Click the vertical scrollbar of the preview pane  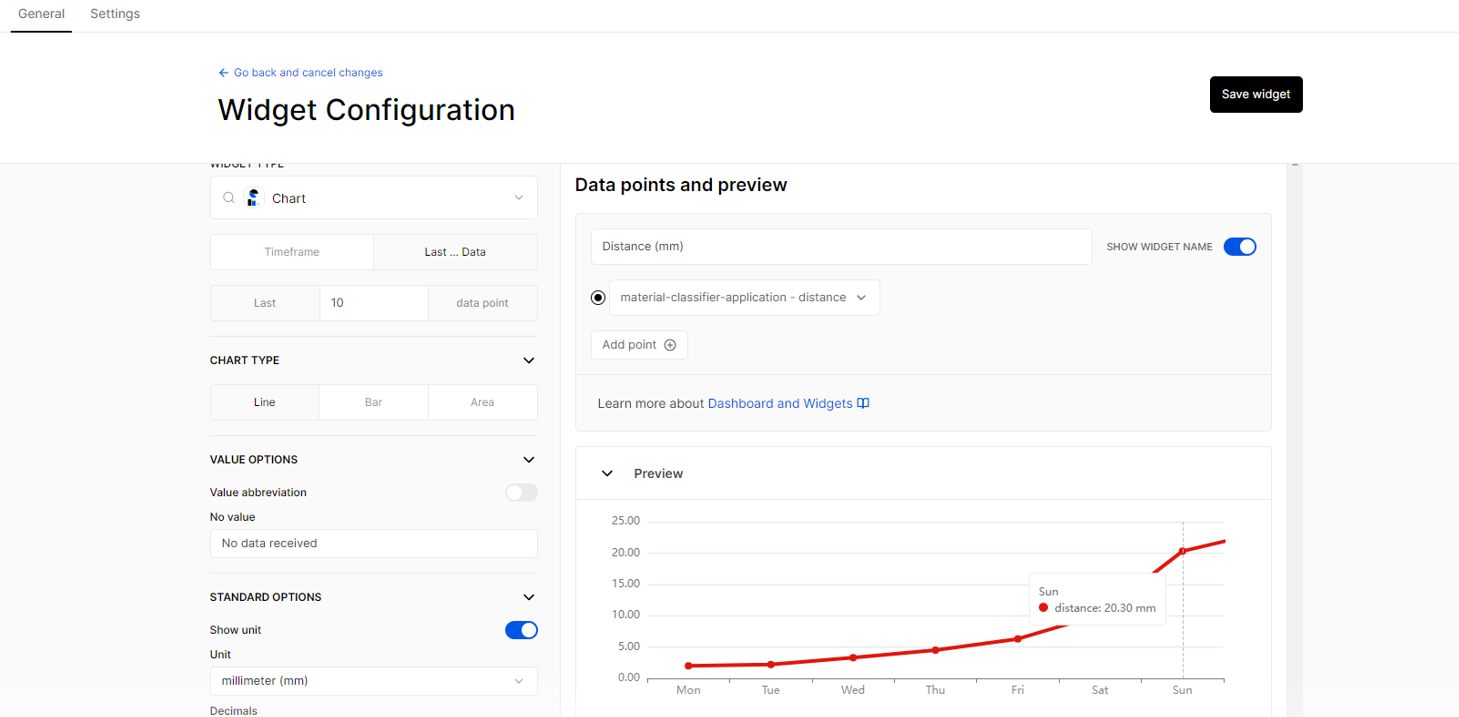point(1294,440)
